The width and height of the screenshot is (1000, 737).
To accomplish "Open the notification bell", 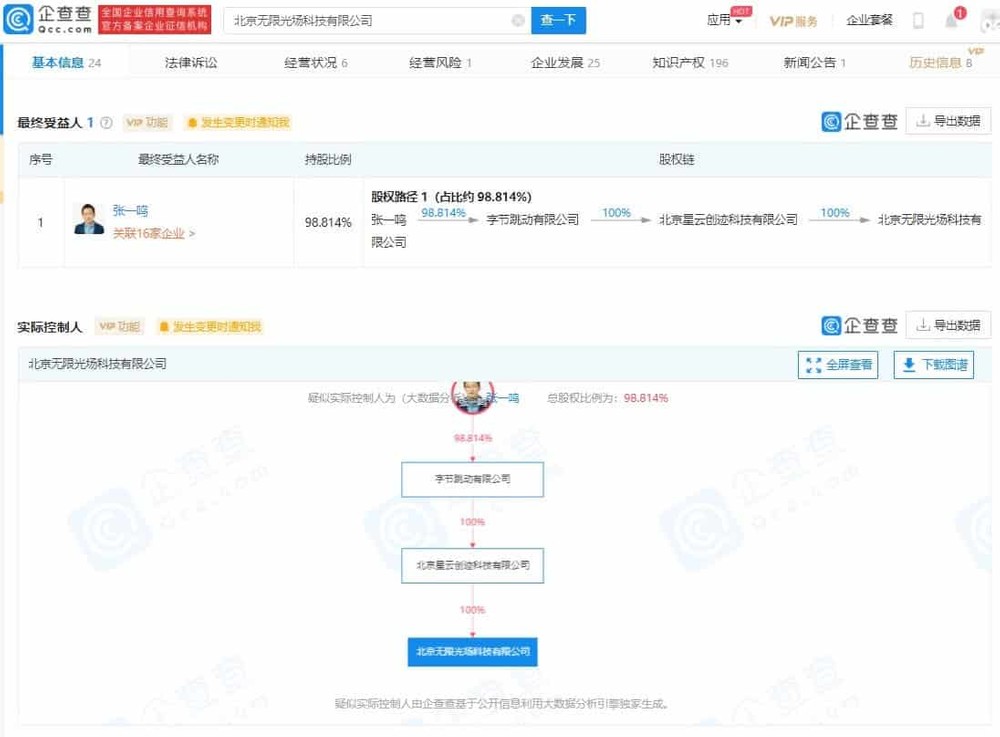I will [951, 20].
